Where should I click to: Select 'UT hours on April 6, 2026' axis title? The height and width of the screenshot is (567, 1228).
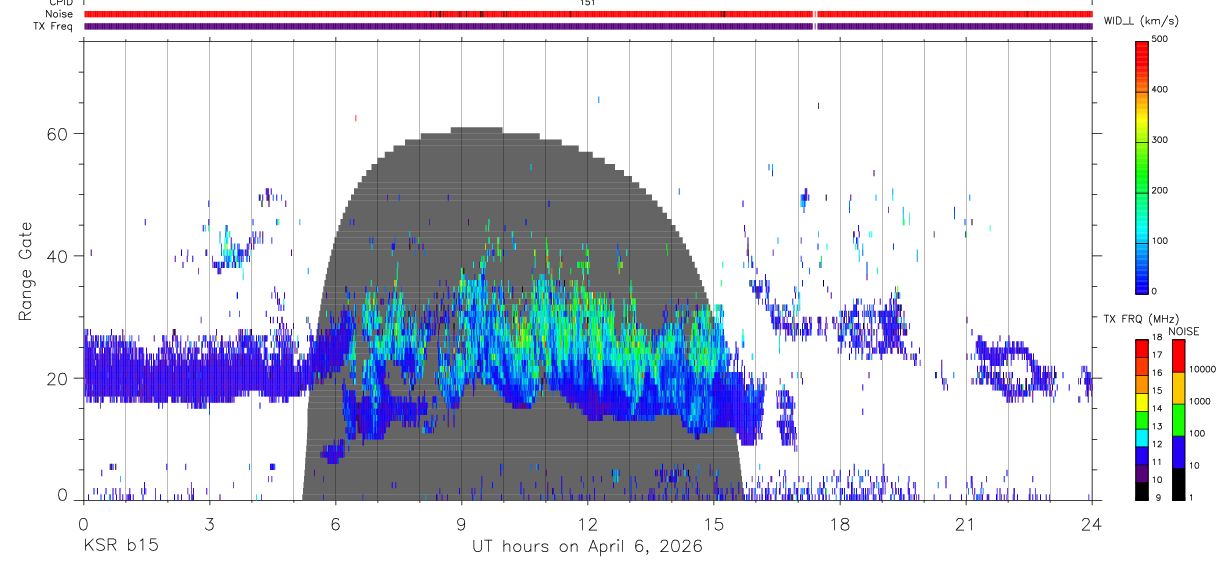point(587,547)
